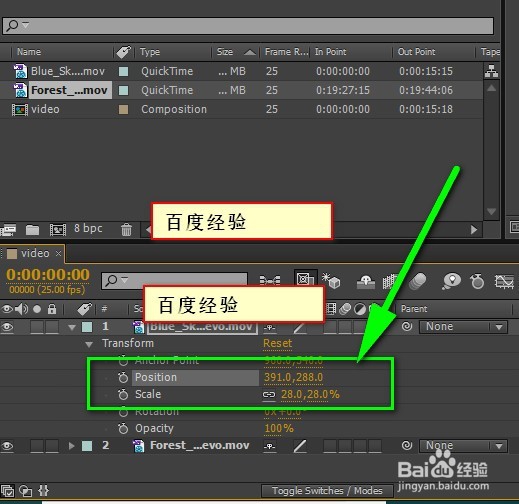Click Lock column header icon
The width and height of the screenshot is (519, 504).
pos(52,309)
